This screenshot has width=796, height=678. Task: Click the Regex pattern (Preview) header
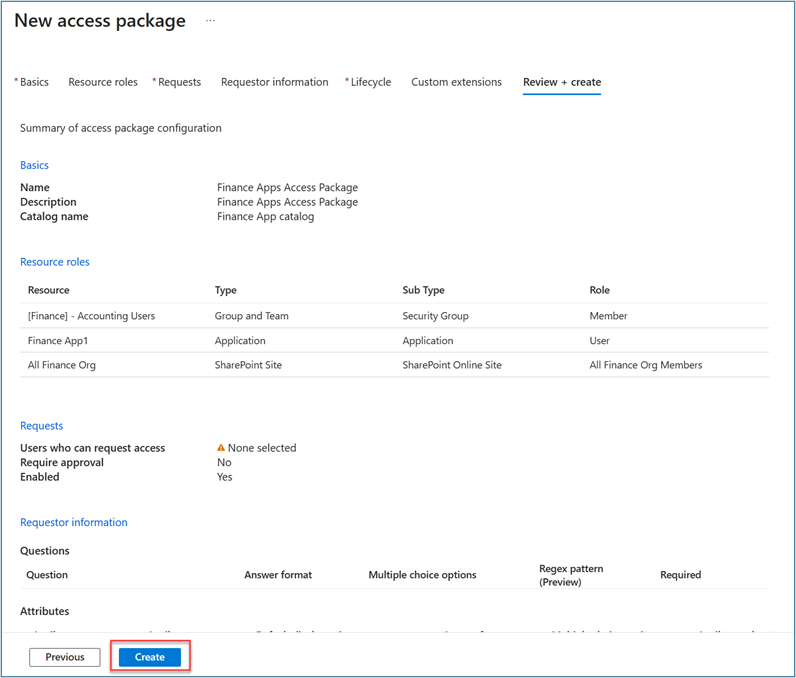[571, 575]
